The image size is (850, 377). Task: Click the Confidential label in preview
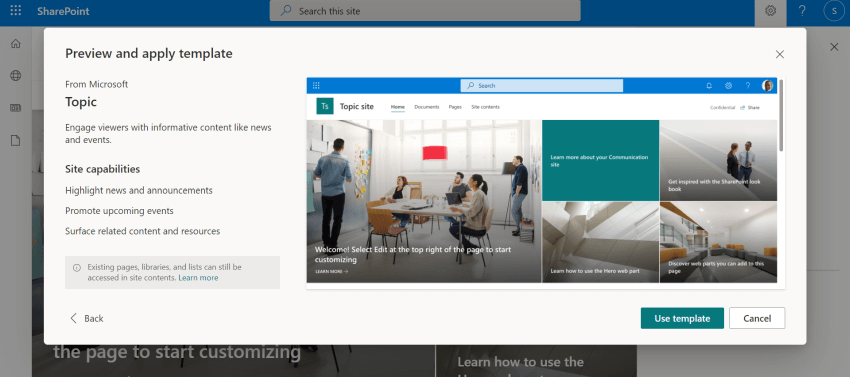point(723,107)
